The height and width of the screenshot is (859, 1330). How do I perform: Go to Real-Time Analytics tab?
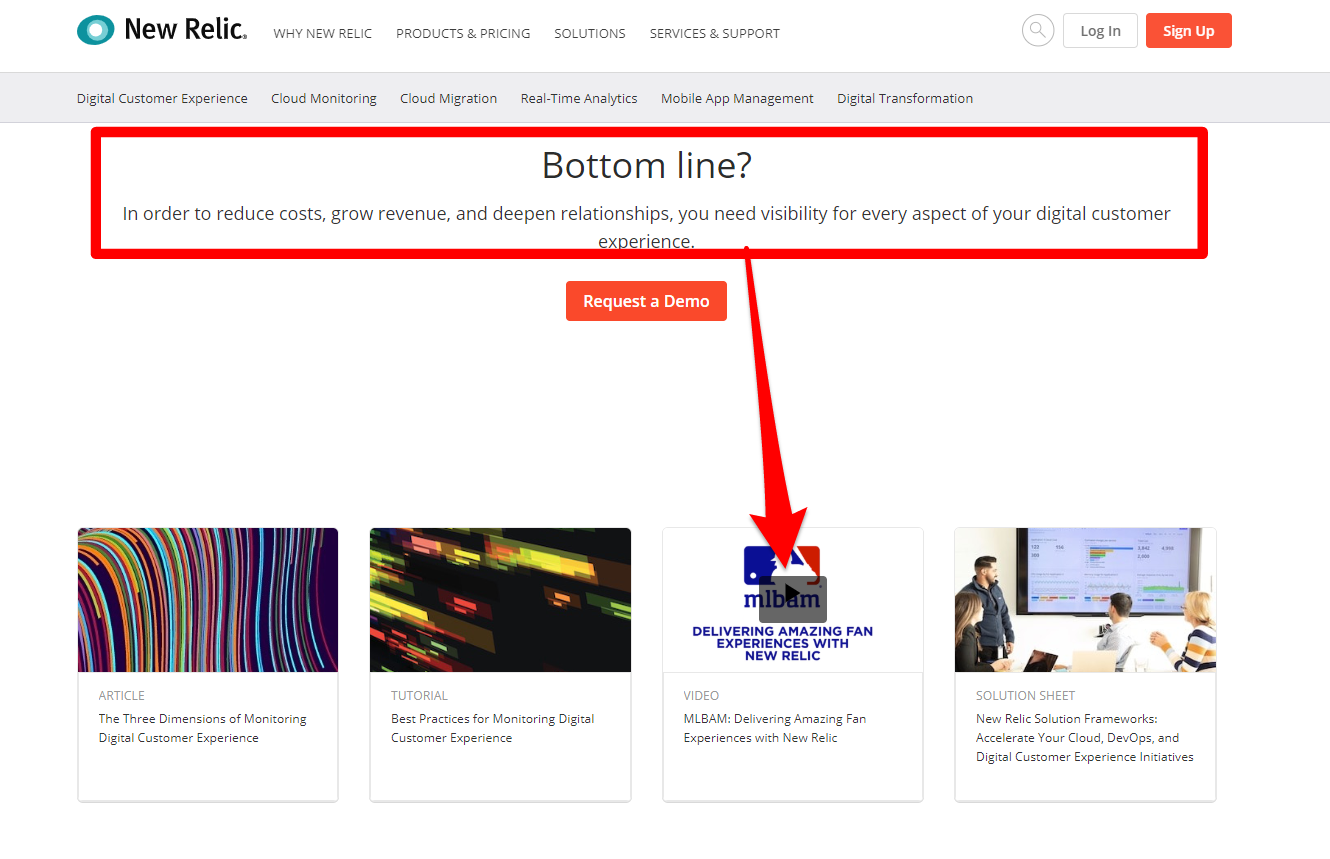pyautogui.click(x=579, y=98)
